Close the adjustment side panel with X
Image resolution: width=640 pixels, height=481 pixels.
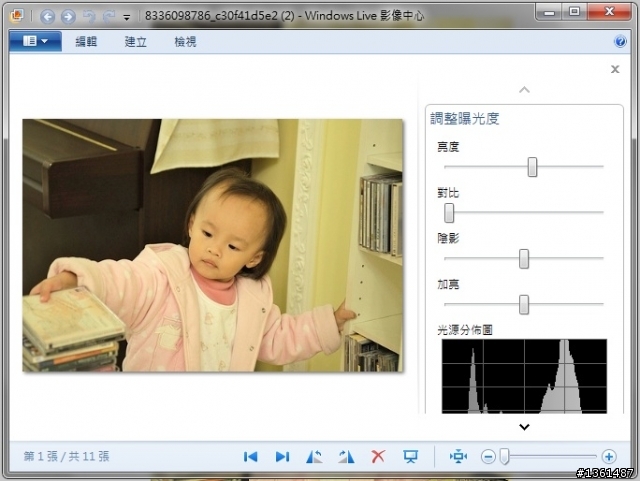pos(615,69)
